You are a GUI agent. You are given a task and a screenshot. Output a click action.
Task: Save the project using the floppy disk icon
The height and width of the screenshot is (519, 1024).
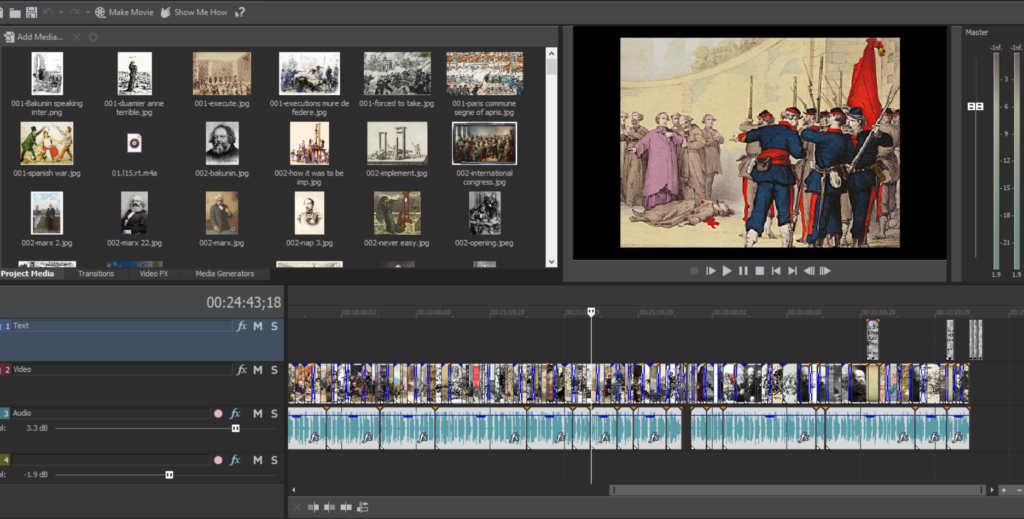click(x=31, y=12)
